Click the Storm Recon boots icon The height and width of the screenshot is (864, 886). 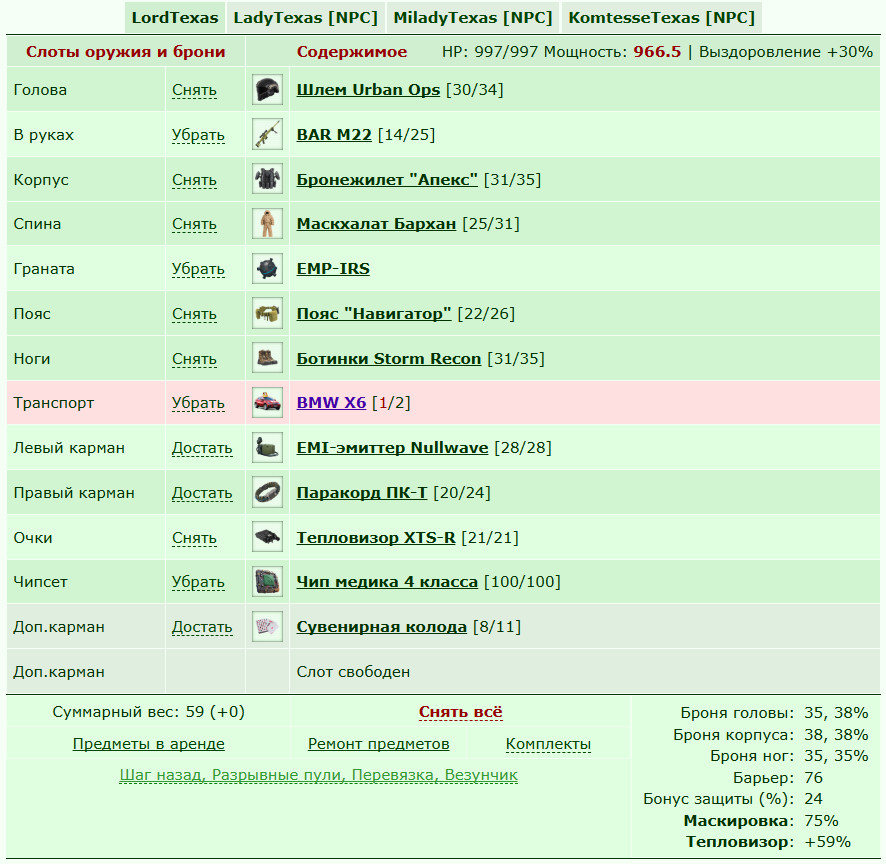point(267,359)
